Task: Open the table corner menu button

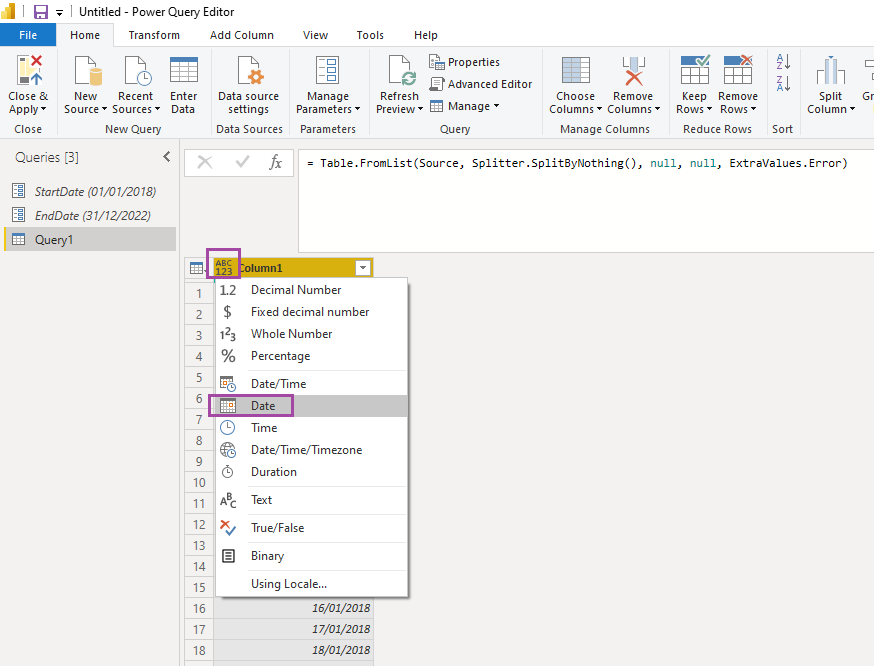Action: coord(197,268)
